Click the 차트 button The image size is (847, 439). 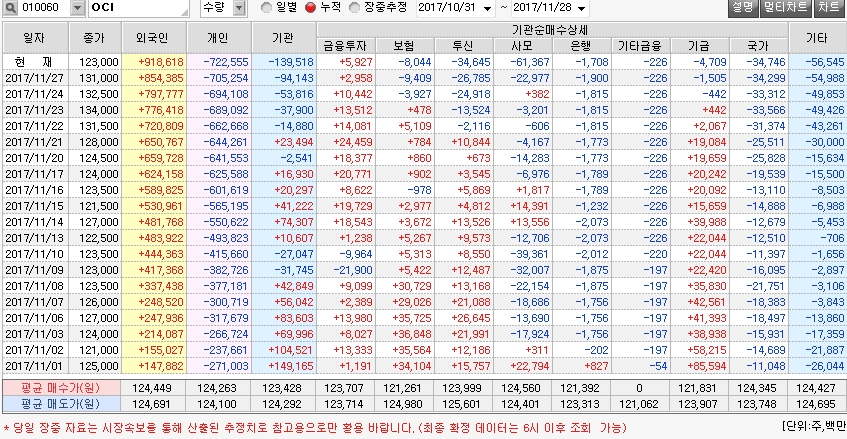[x=828, y=7]
